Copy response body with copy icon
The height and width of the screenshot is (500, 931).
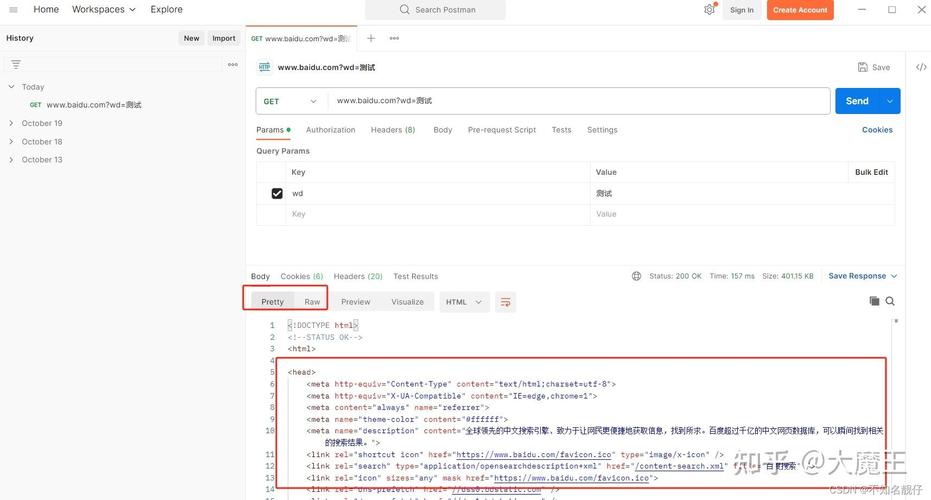click(x=874, y=301)
